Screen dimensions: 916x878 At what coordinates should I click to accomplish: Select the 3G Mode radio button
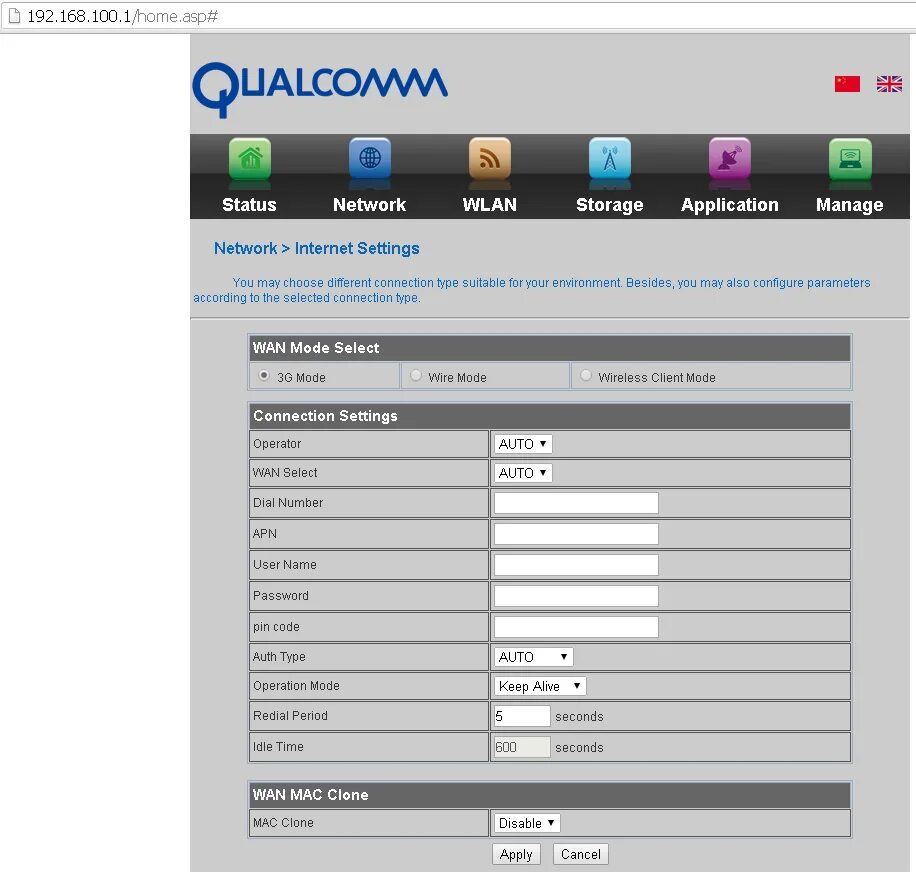click(264, 376)
